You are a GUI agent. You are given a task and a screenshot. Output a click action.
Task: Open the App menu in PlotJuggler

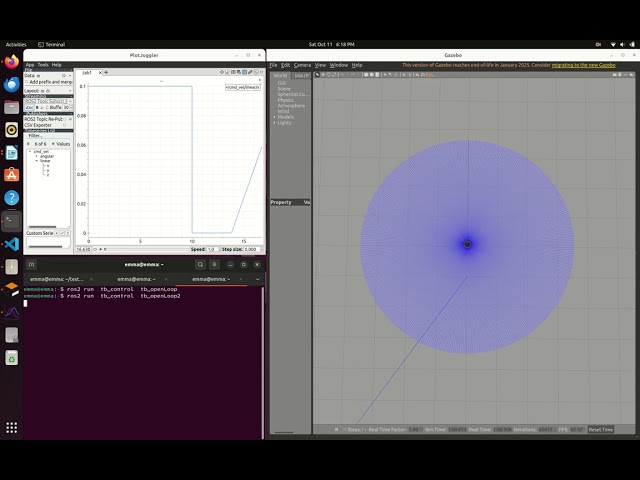(x=30, y=65)
